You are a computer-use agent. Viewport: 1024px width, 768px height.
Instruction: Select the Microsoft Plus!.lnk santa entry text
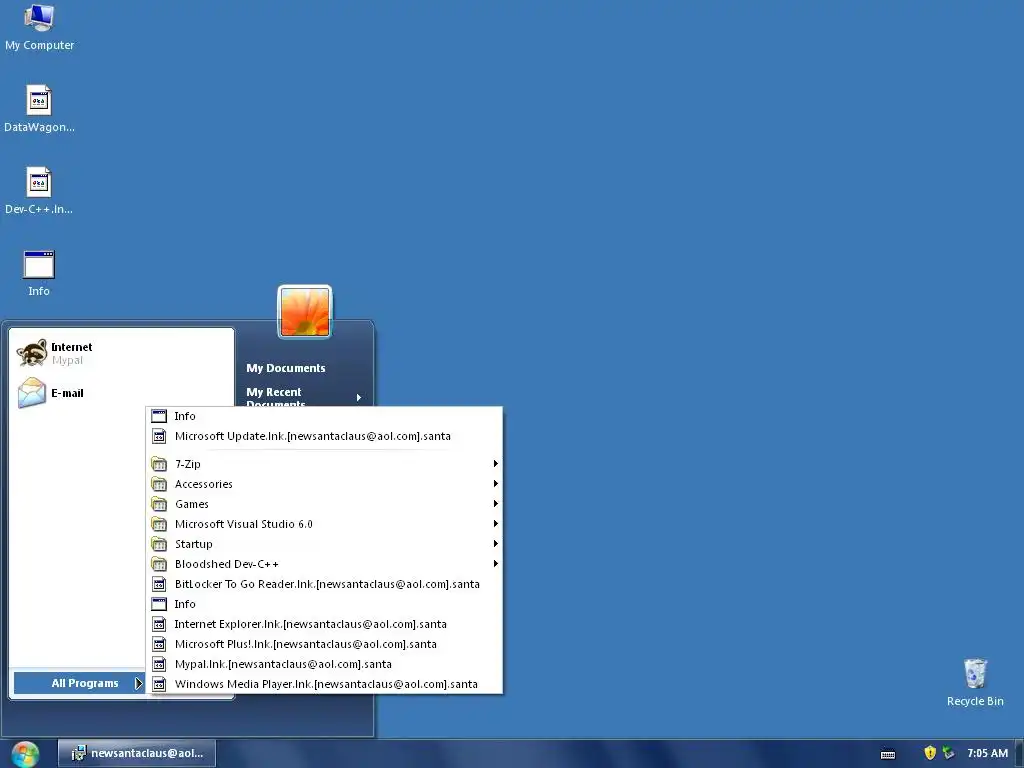306,644
